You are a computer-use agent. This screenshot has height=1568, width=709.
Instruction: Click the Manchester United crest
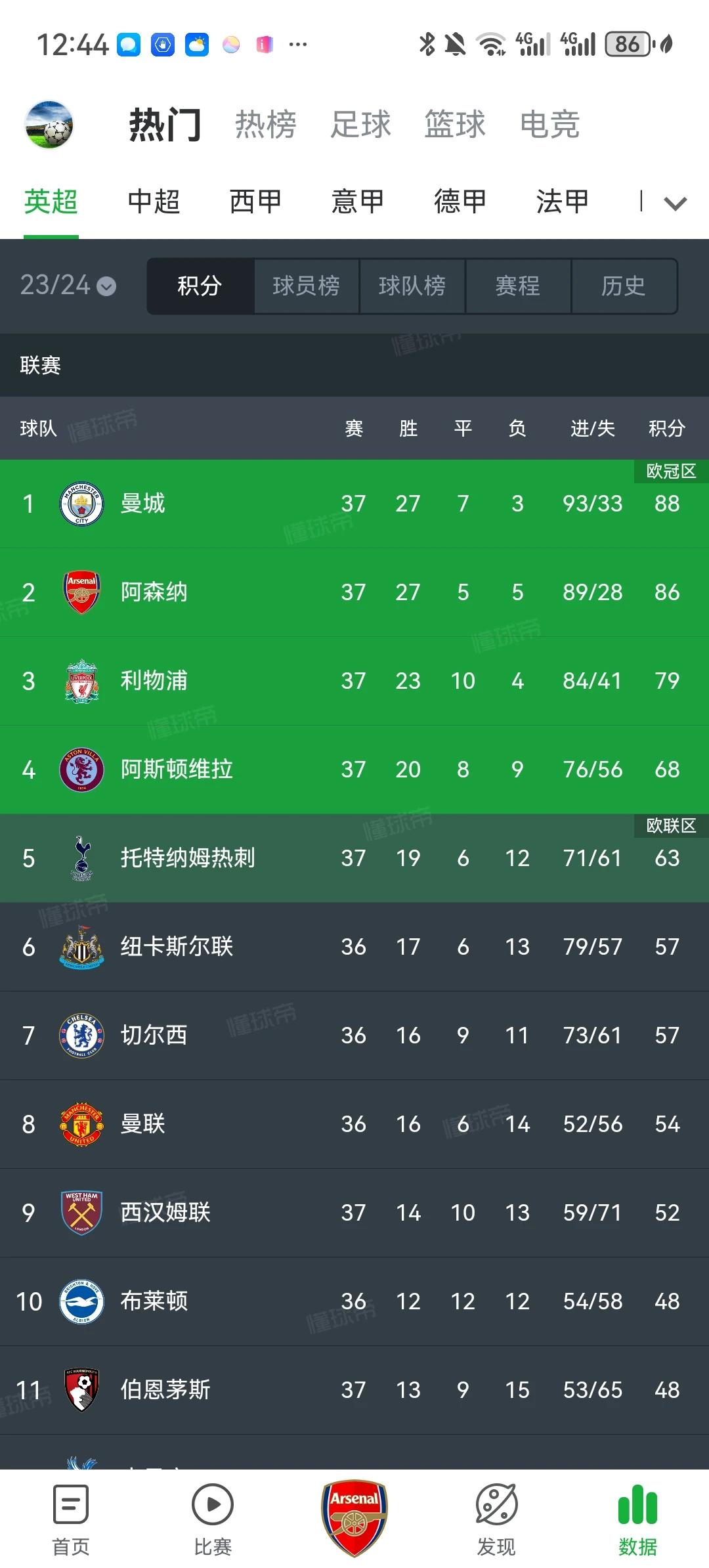click(81, 1123)
